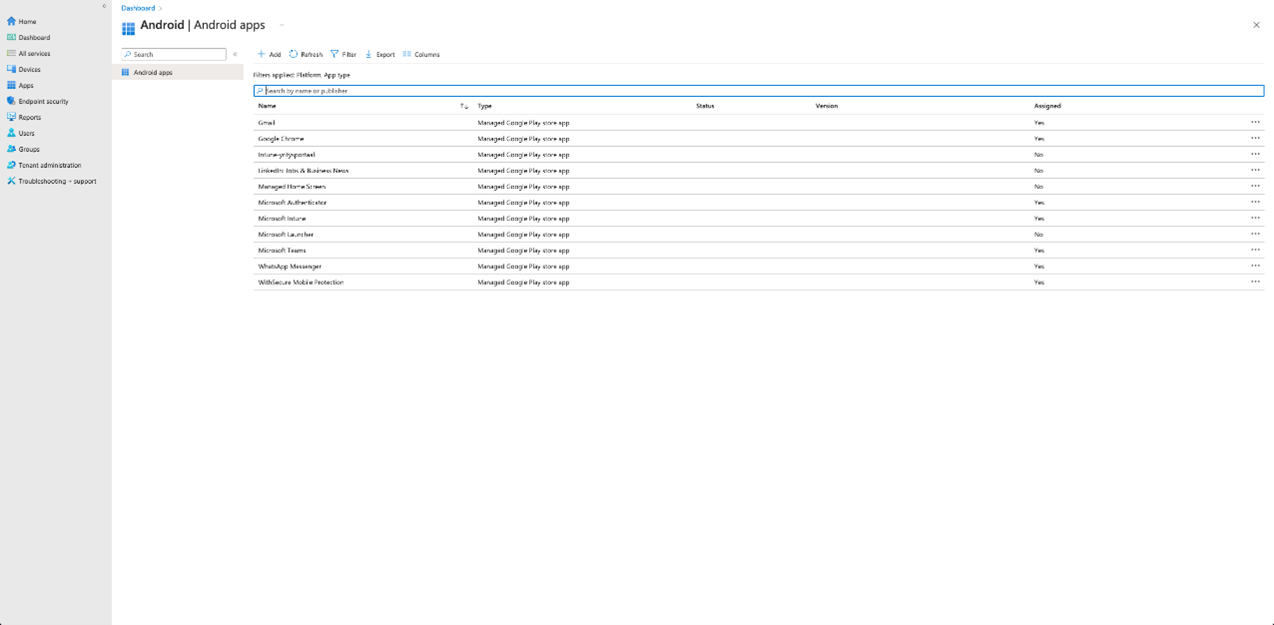Click the Export download icon

(369, 54)
